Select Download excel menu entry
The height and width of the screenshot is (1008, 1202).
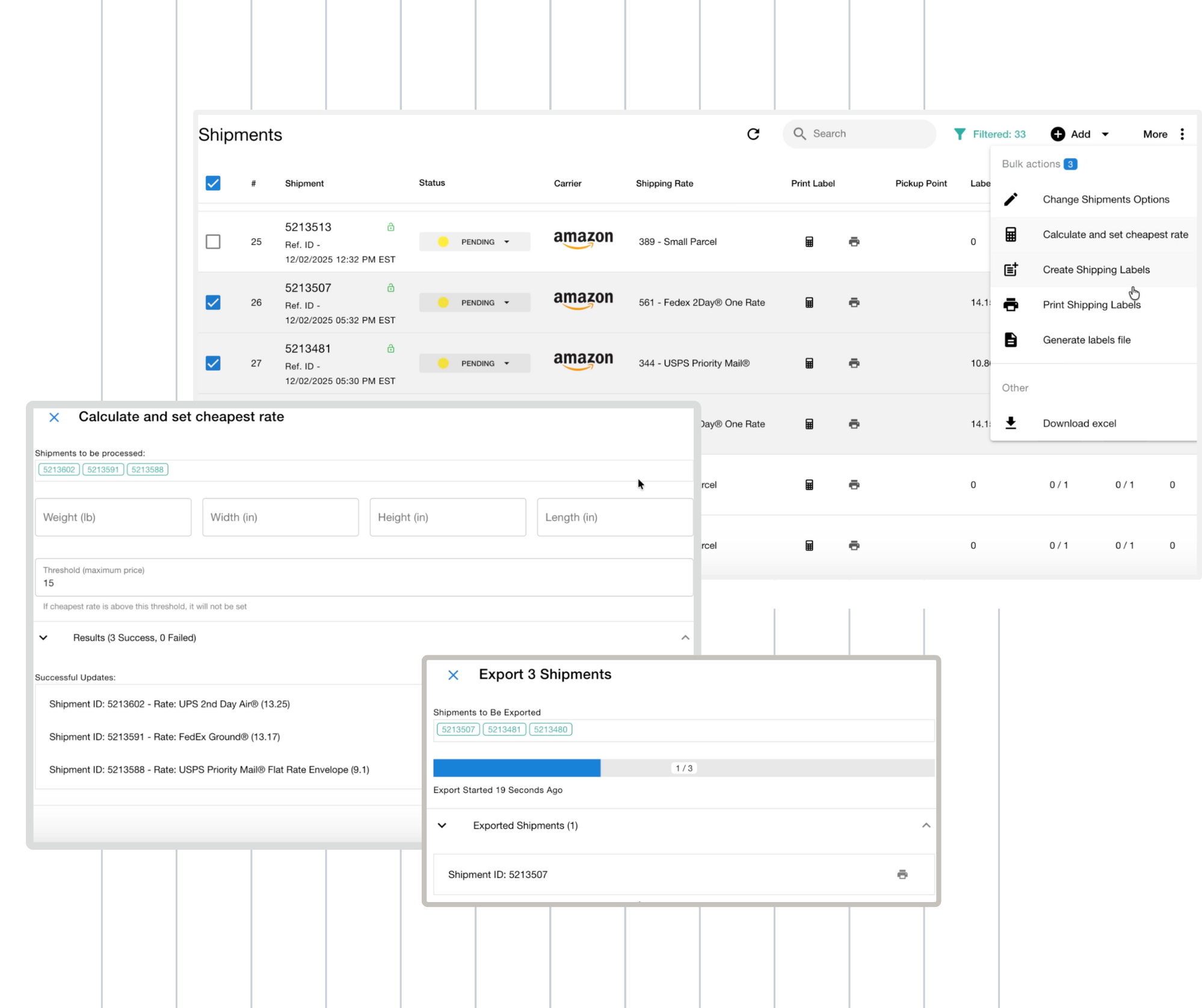pyautogui.click(x=1079, y=424)
